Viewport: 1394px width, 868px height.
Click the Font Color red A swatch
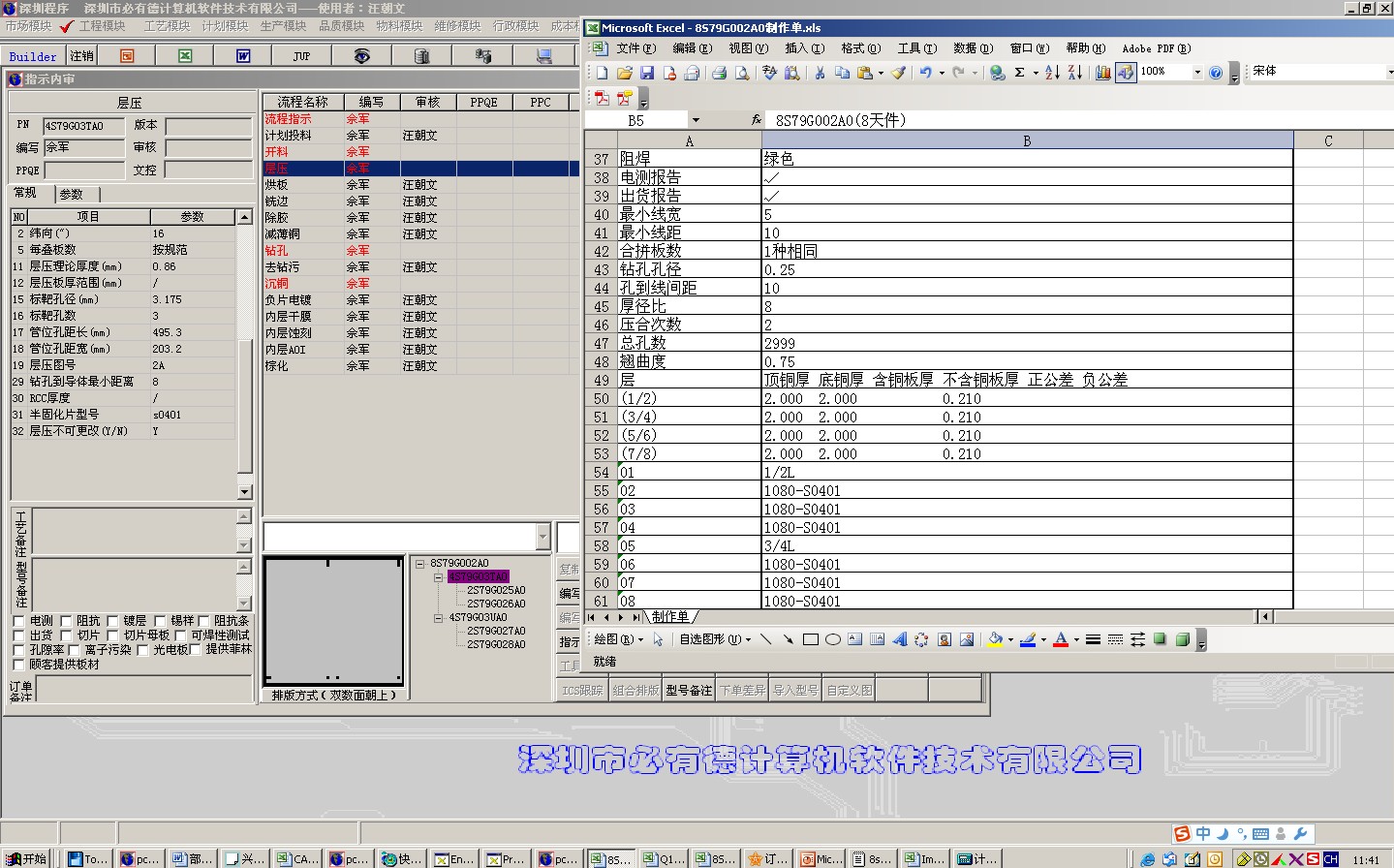[x=1061, y=639]
